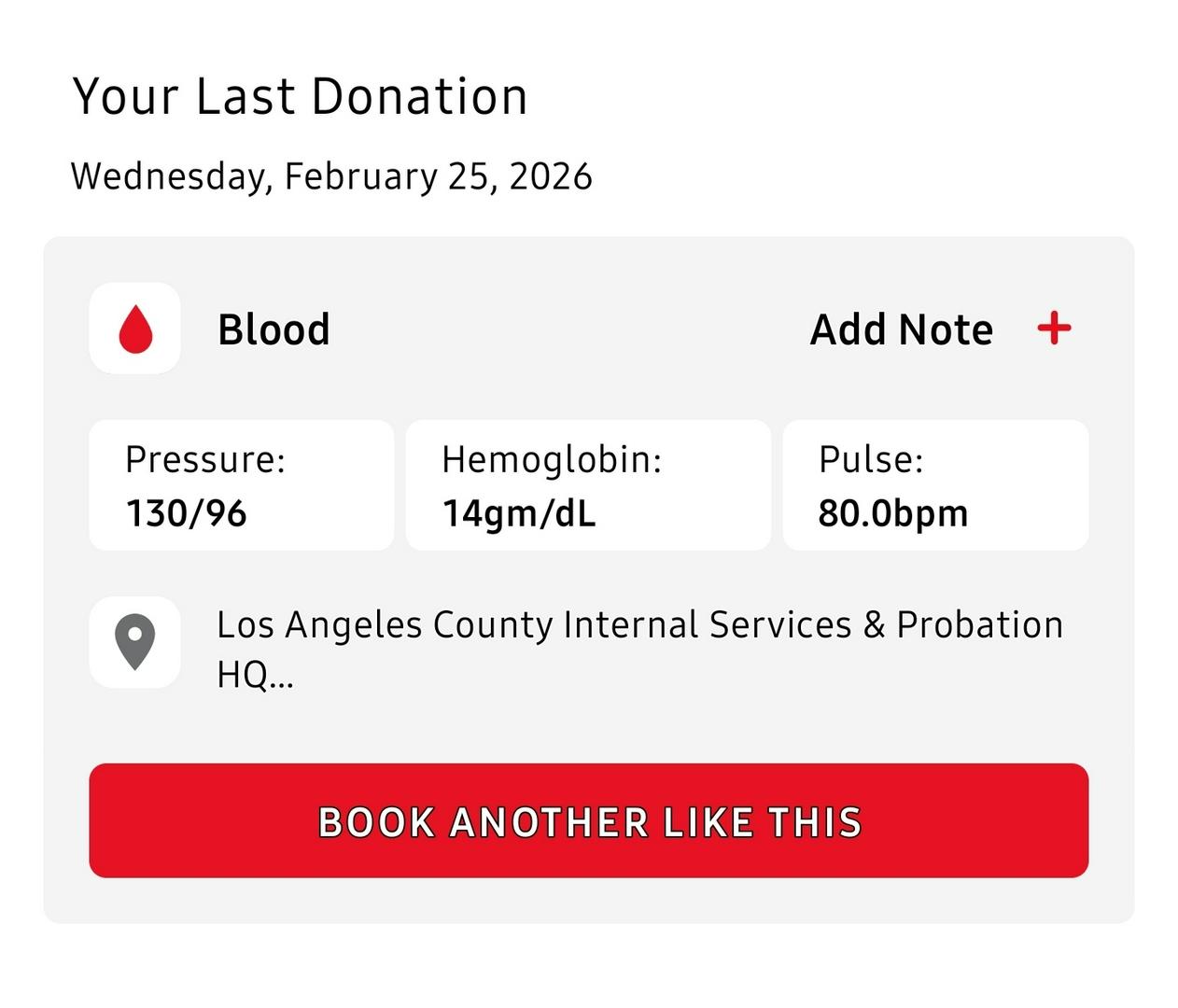Click the Hemoglobin: label text

point(552,459)
